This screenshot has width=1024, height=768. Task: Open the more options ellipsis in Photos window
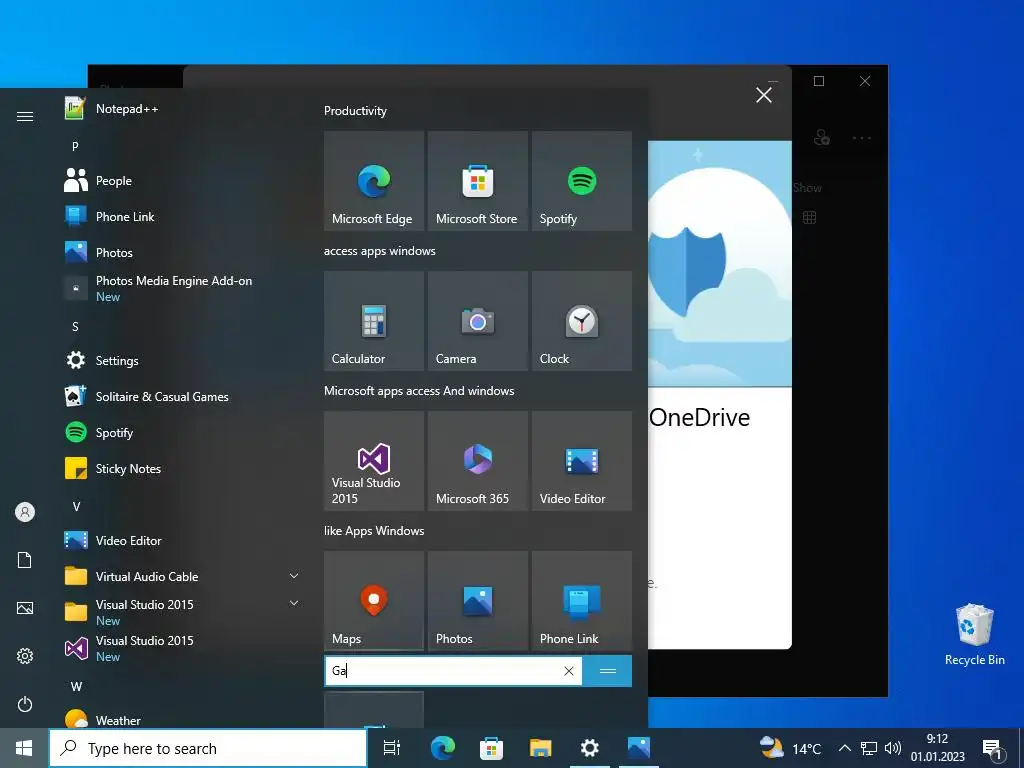click(x=861, y=138)
